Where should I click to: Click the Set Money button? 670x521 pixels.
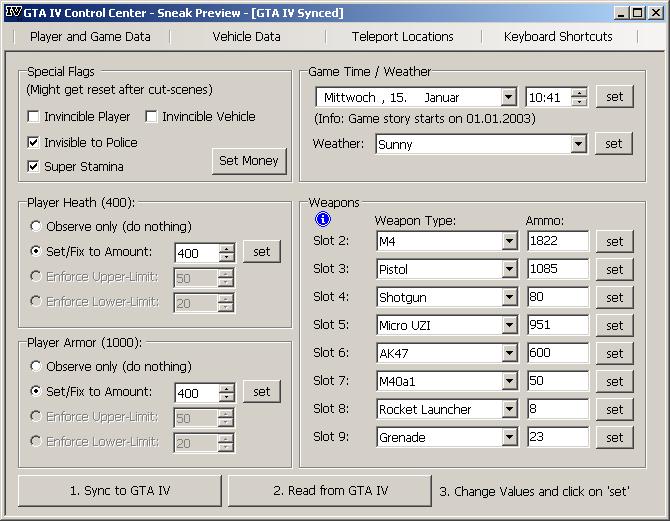[249, 161]
